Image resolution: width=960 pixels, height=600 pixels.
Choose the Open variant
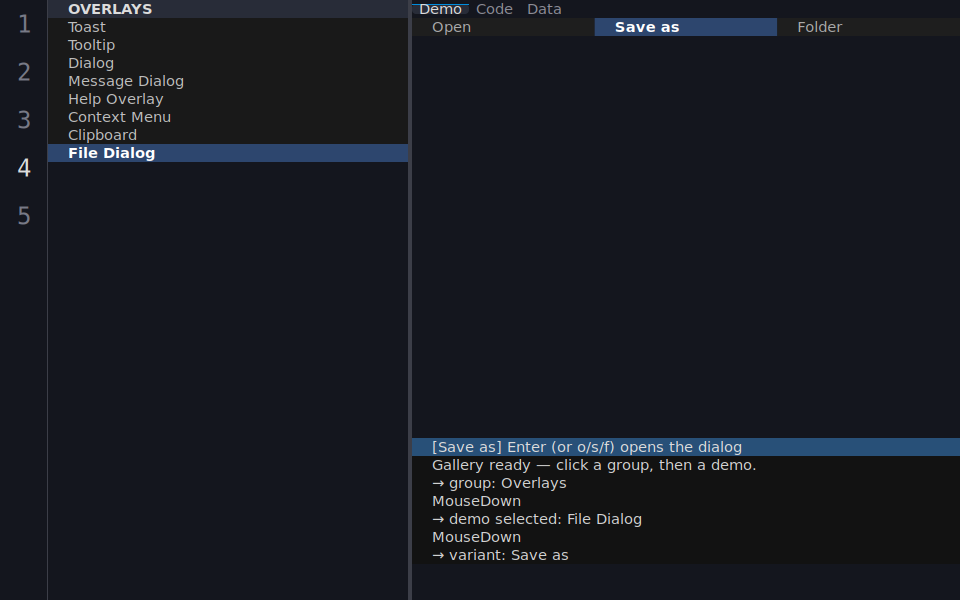(x=503, y=27)
